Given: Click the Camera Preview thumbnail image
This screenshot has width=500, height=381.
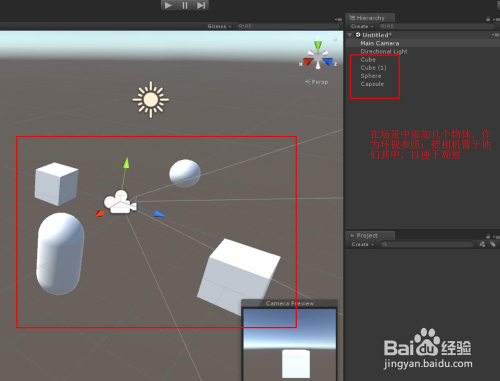Looking at the screenshot, I should [289, 344].
